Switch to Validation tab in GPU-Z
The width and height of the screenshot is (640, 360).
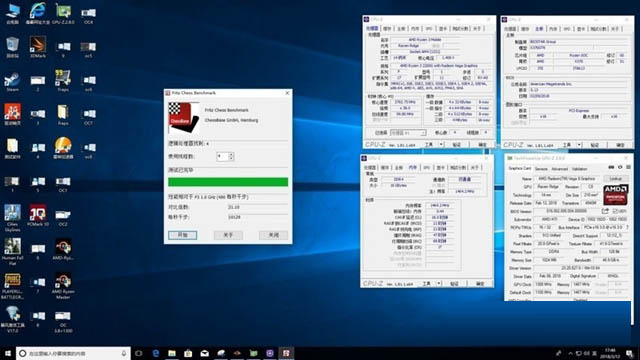pos(580,169)
